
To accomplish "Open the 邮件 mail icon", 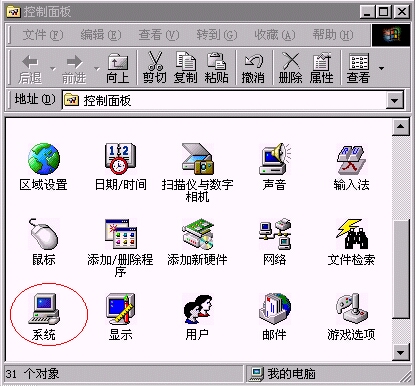I will [274, 309].
